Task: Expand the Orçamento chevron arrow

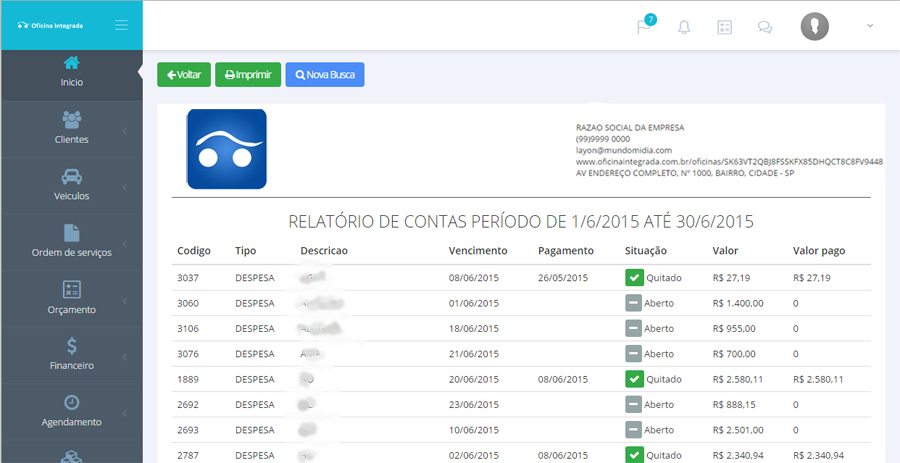Action: [x=125, y=300]
